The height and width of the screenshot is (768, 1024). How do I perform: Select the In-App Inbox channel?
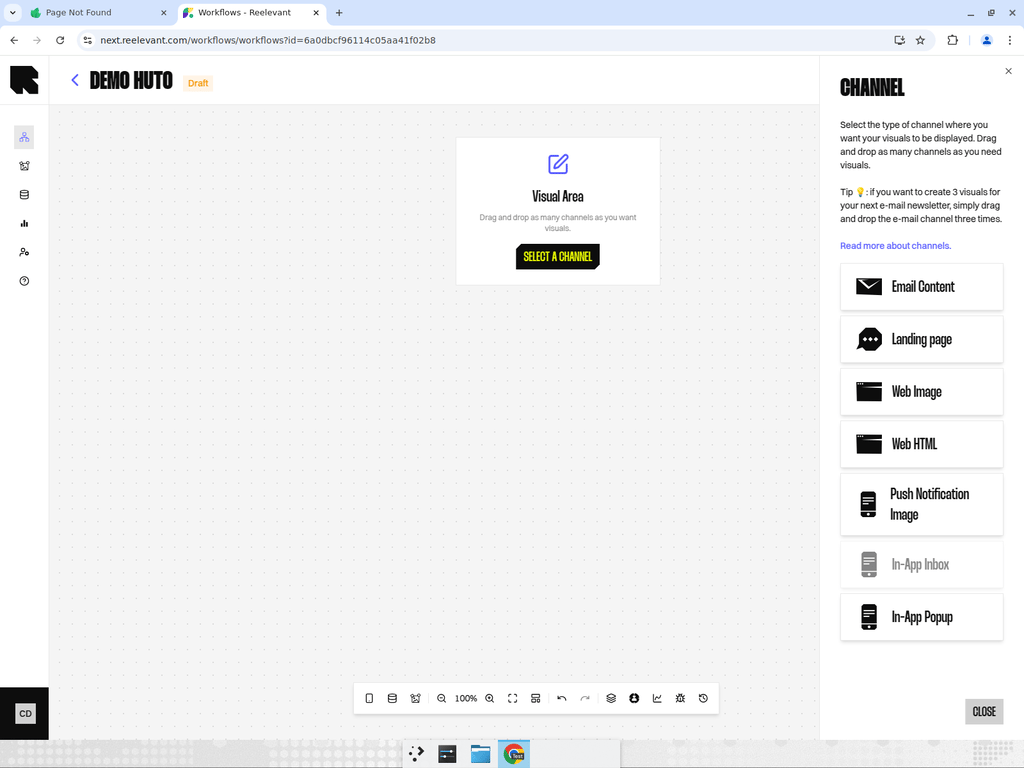coord(921,564)
